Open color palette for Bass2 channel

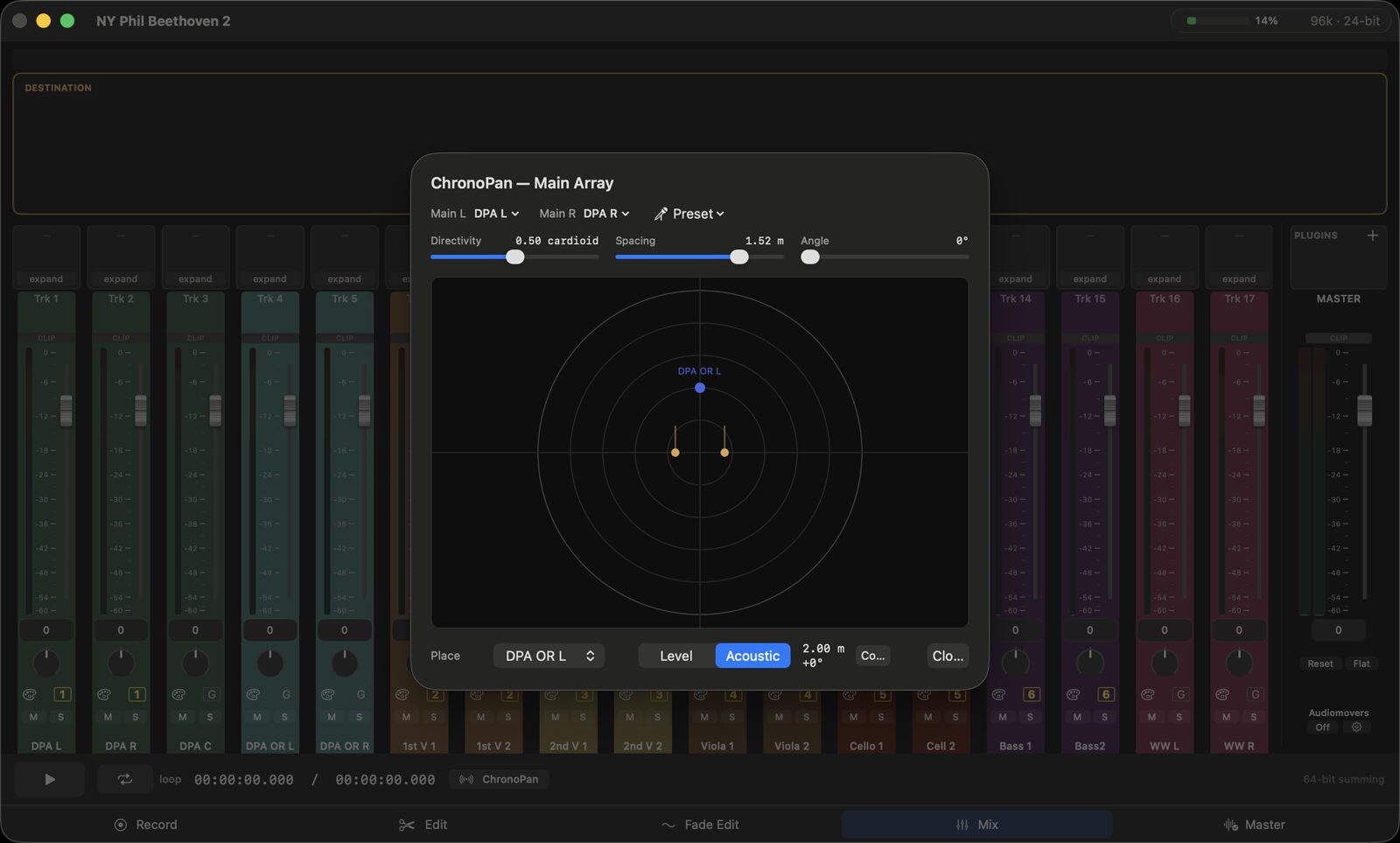[x=1074, y=694]
